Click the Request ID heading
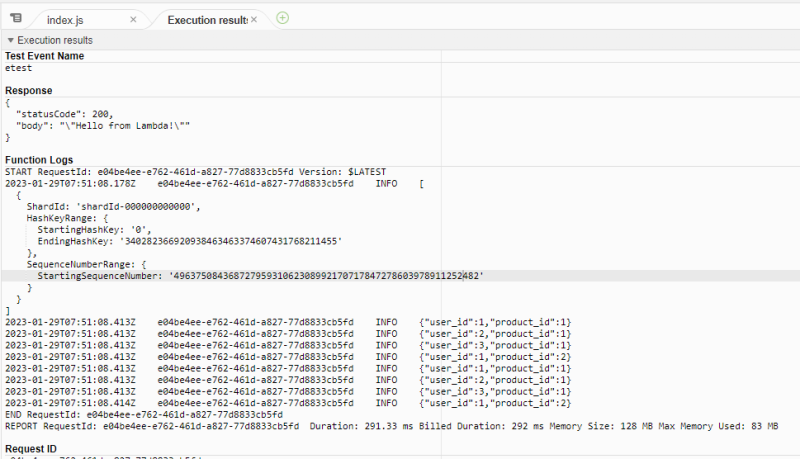The image size is (800, 459). coord(32,449)
